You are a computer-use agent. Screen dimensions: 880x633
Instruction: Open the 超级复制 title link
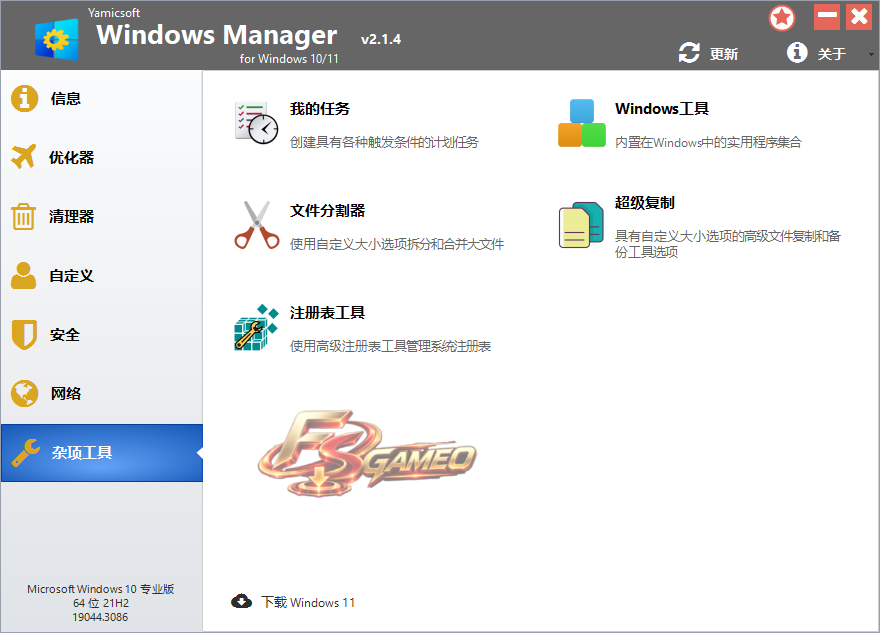tap(645, 203)
